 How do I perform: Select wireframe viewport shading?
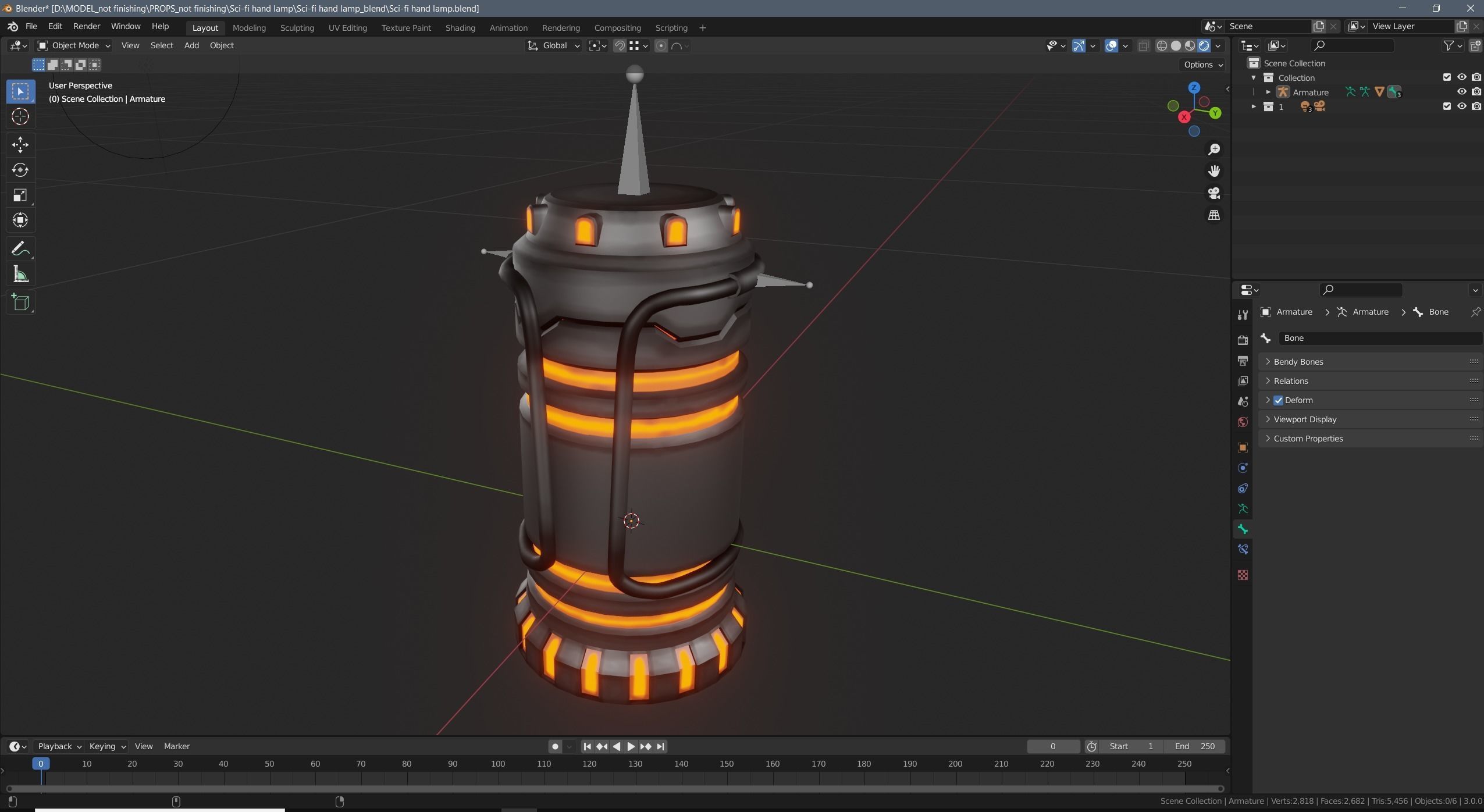tap(1162, 45)
